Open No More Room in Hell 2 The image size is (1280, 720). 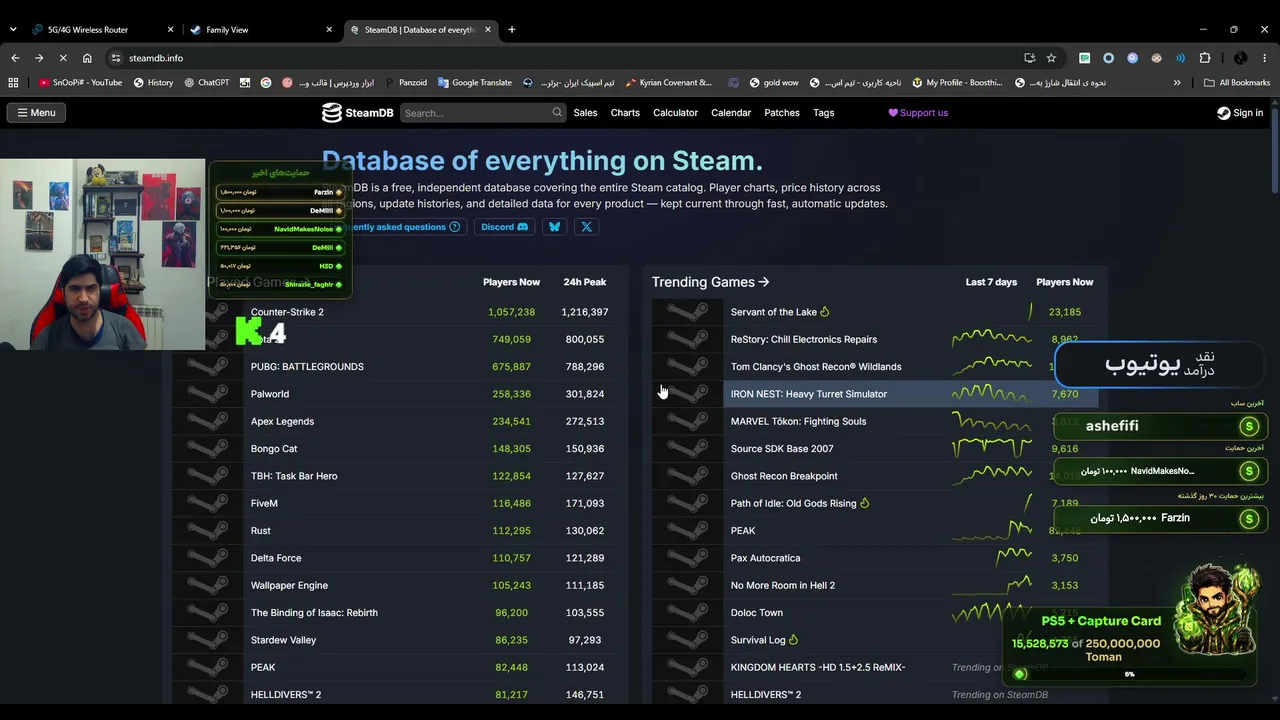coord(783,586)
